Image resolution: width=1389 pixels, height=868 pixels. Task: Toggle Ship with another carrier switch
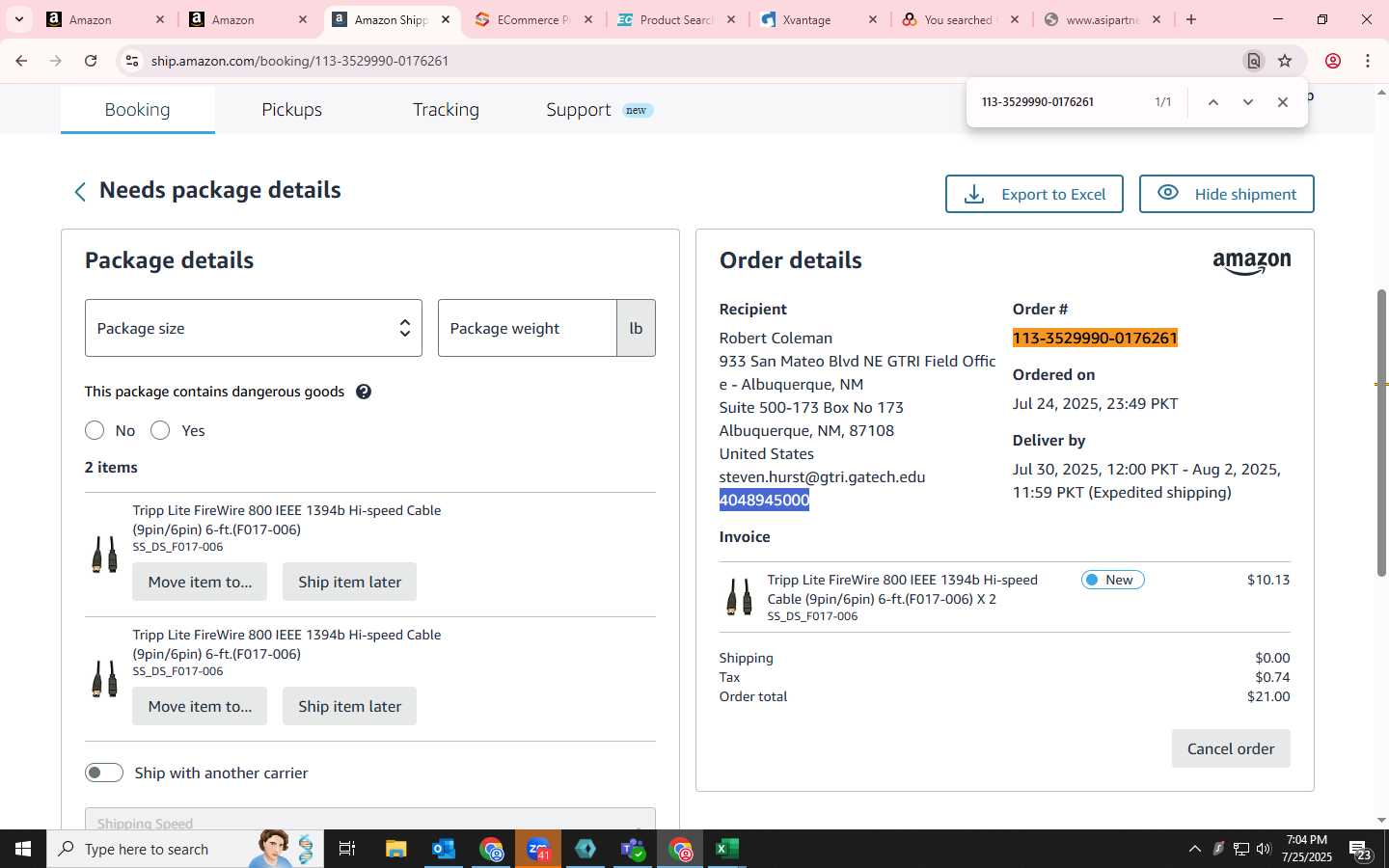click(104, 773)
